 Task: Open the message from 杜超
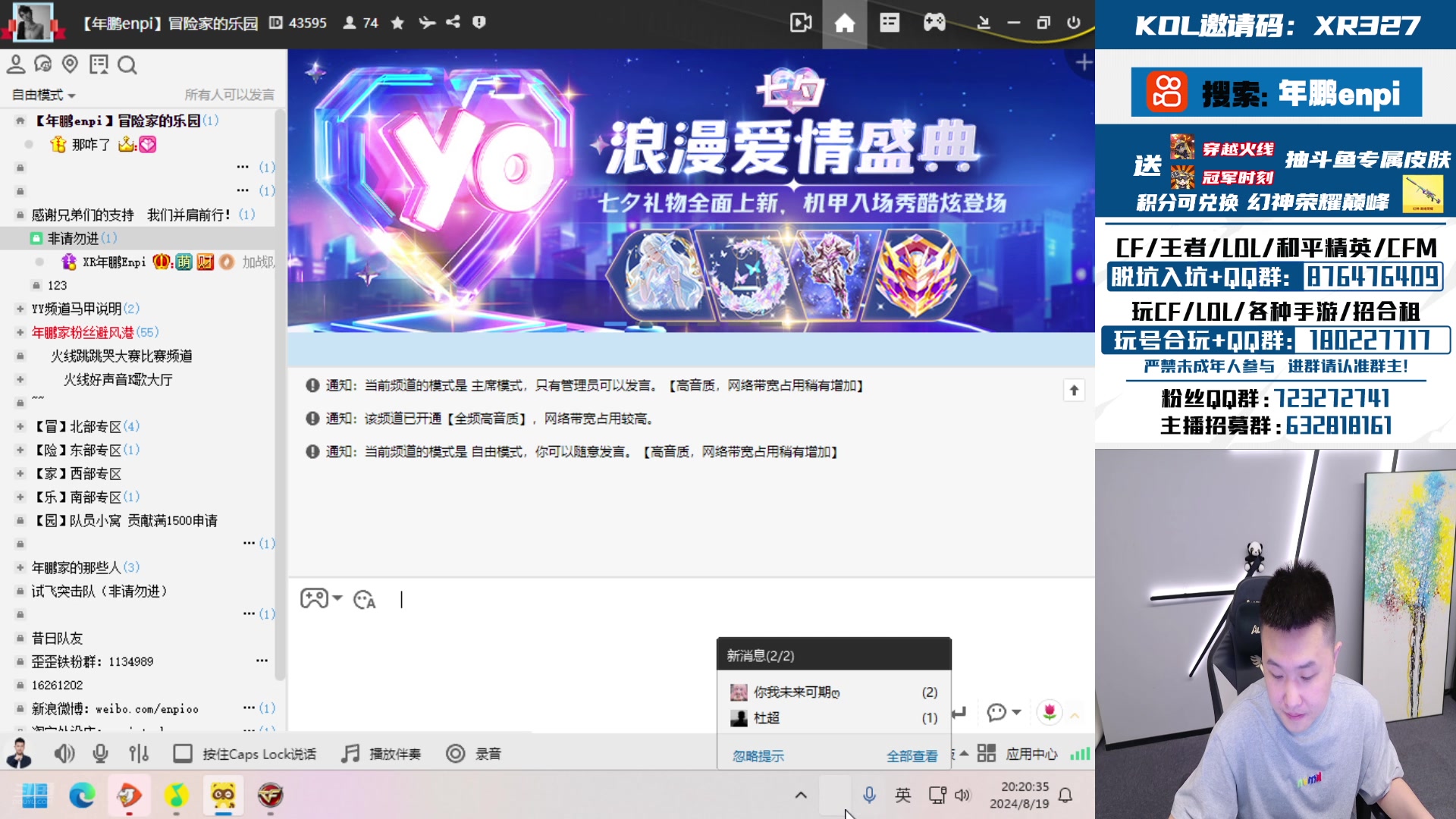(x=833, y=717)
